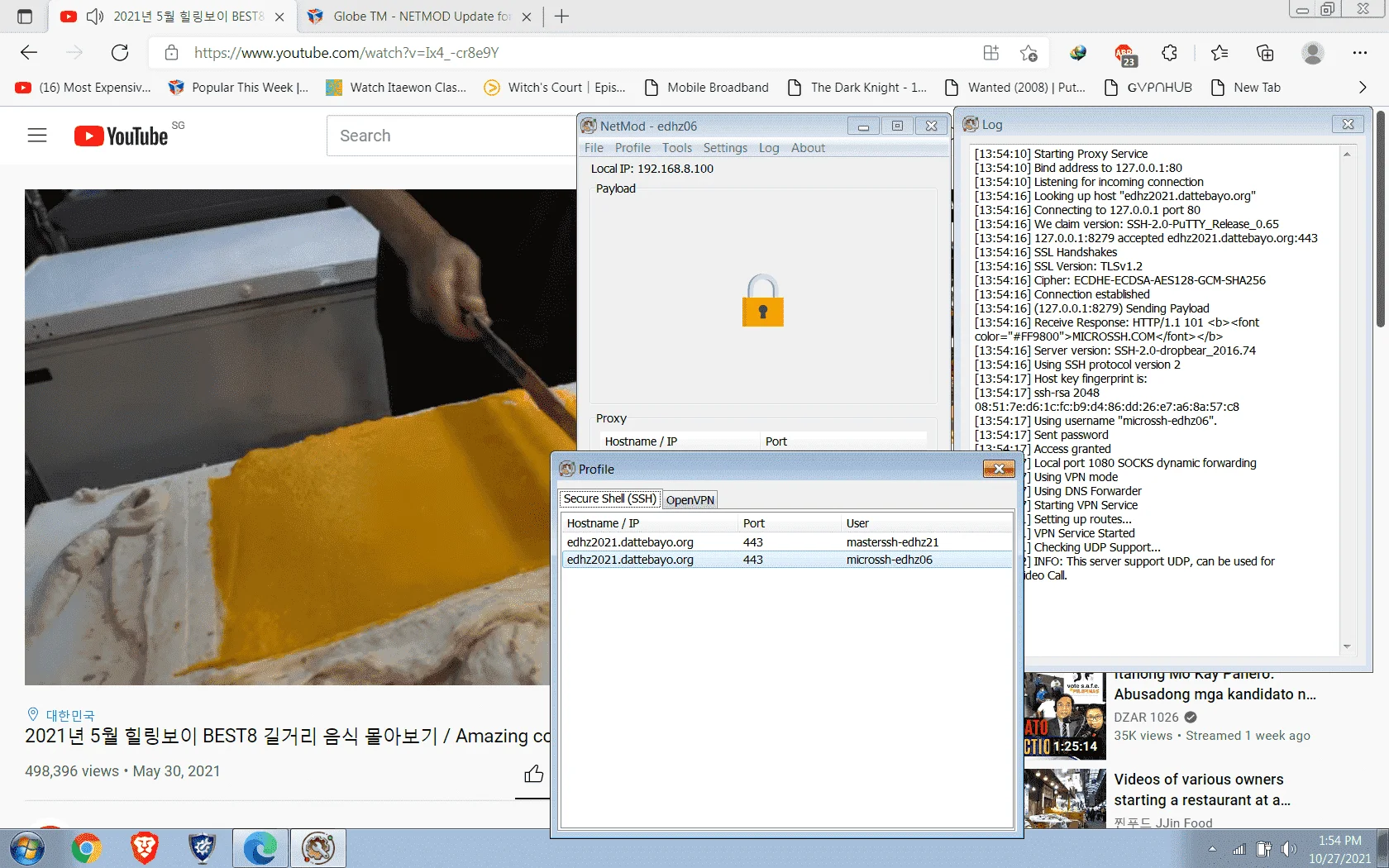Open the YouTube hamburger guide menu
This screenshot has width=1389, height=868.
pos(37,136)
